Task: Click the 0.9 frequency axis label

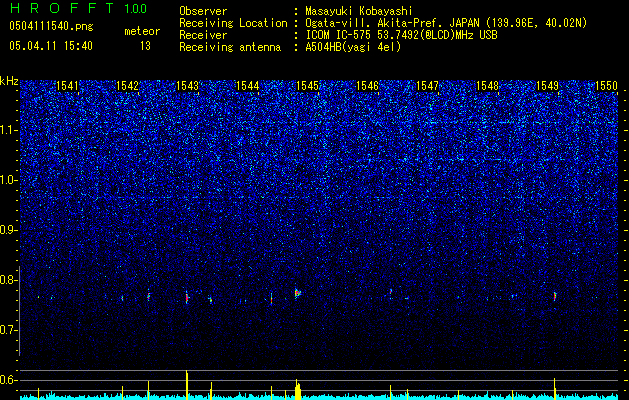Action: pos(9,230)
